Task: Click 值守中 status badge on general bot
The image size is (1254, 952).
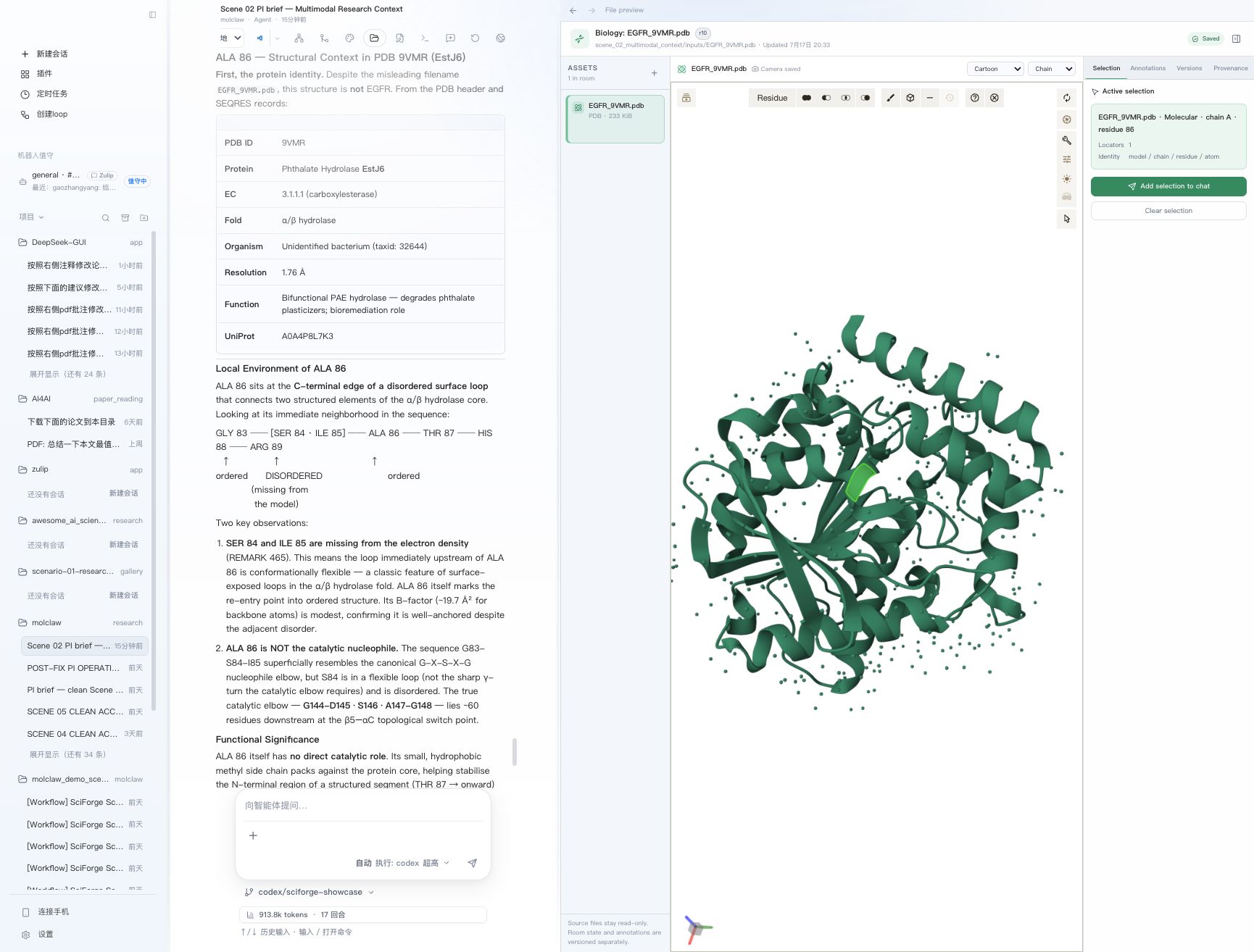Action: click(137, 181)
